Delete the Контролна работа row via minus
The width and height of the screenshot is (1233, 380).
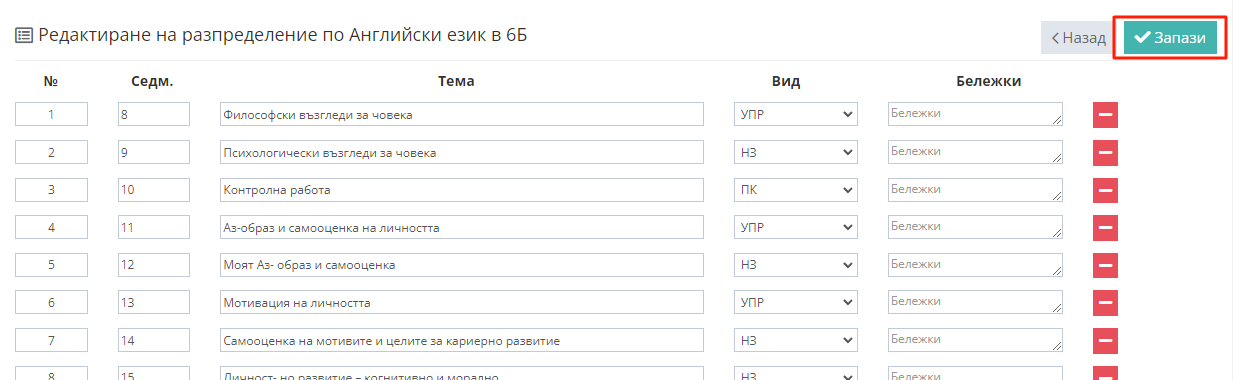tap(1105, 190)
